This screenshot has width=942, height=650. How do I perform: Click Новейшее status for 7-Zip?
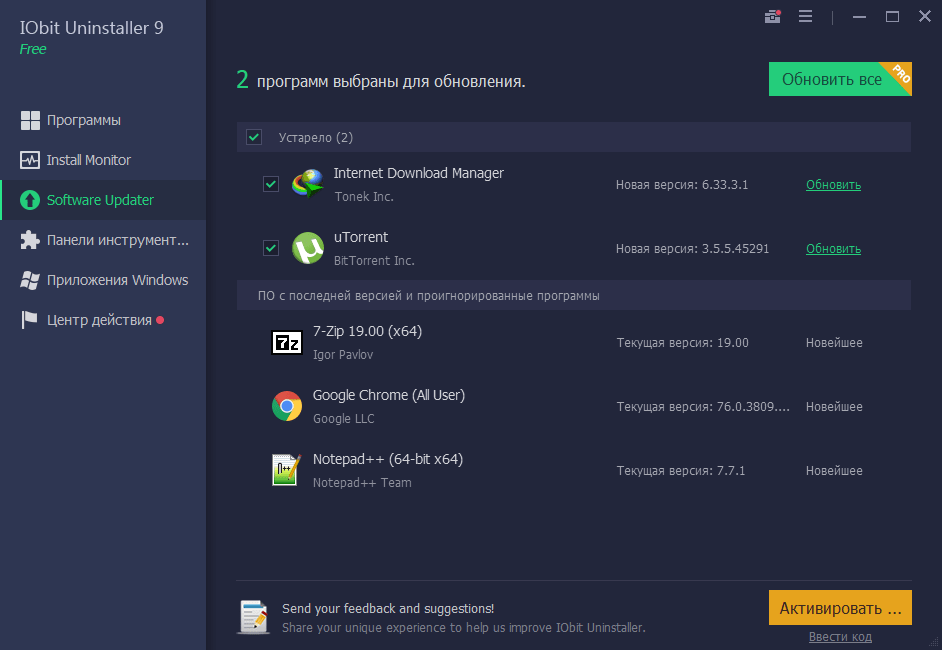[x=834, y=343]
